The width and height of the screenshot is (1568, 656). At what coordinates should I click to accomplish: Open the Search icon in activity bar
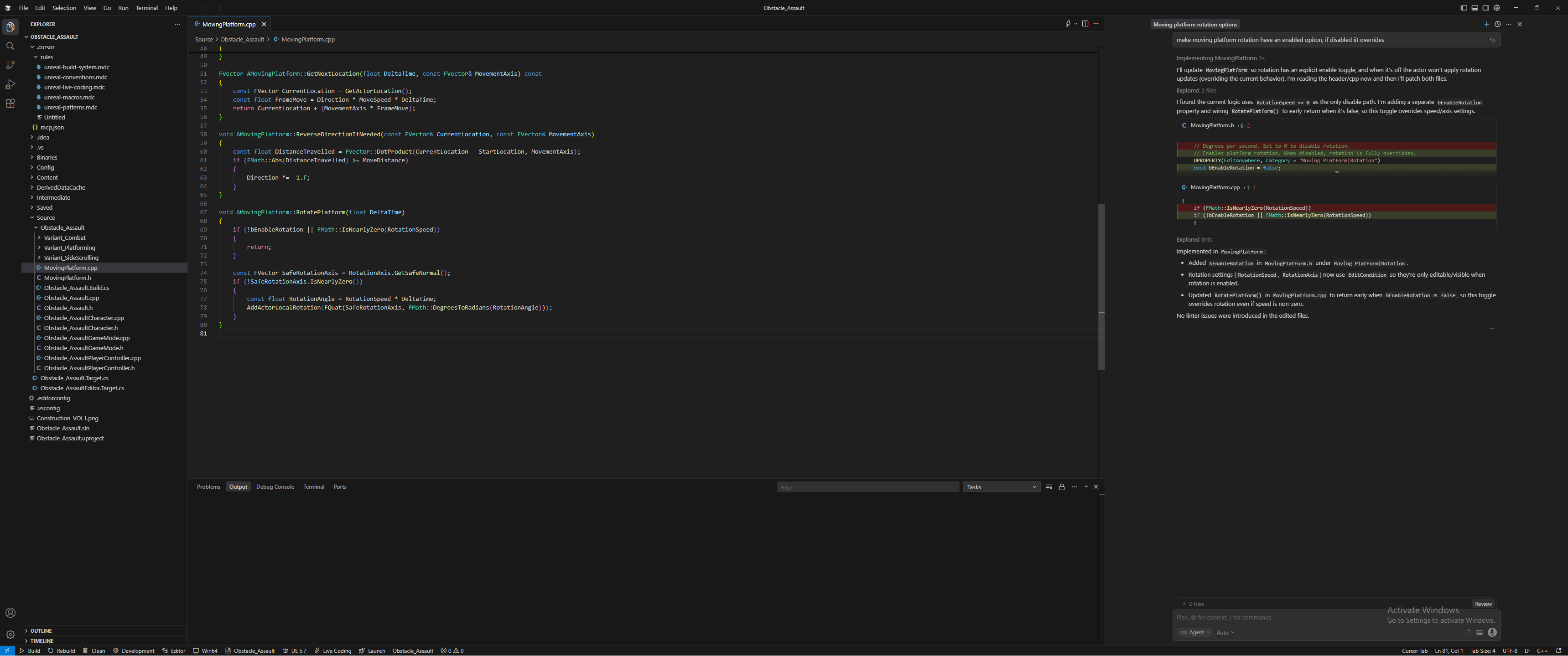(x=10, y=46)
